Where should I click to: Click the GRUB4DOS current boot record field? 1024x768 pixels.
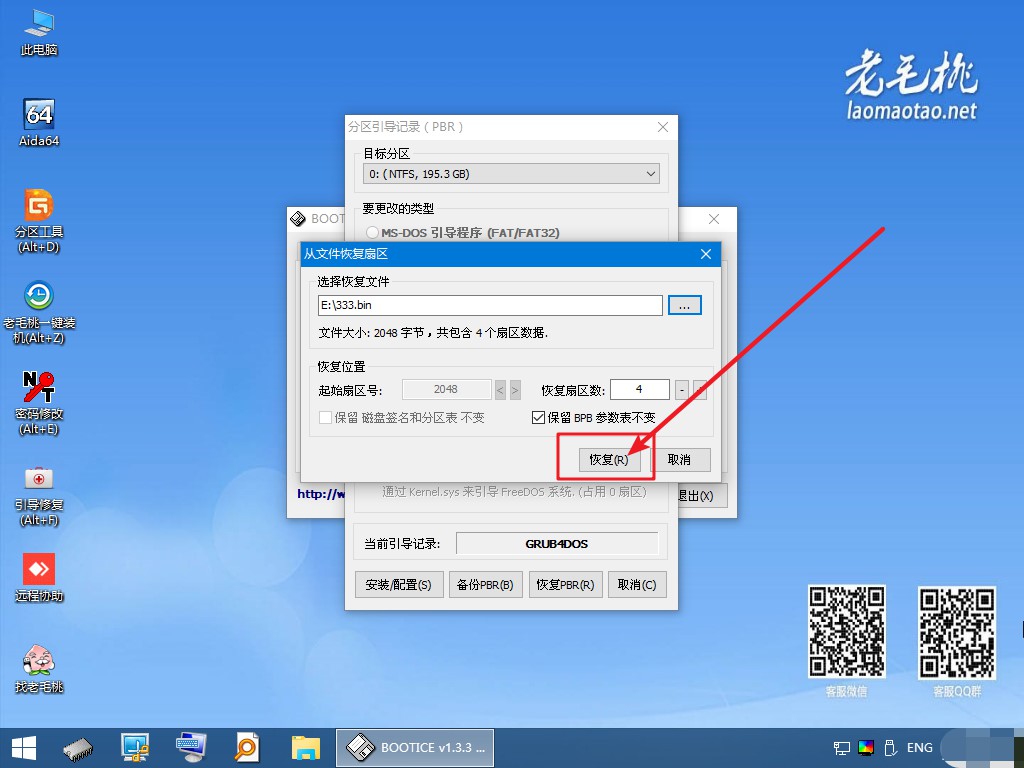[556, 543]
